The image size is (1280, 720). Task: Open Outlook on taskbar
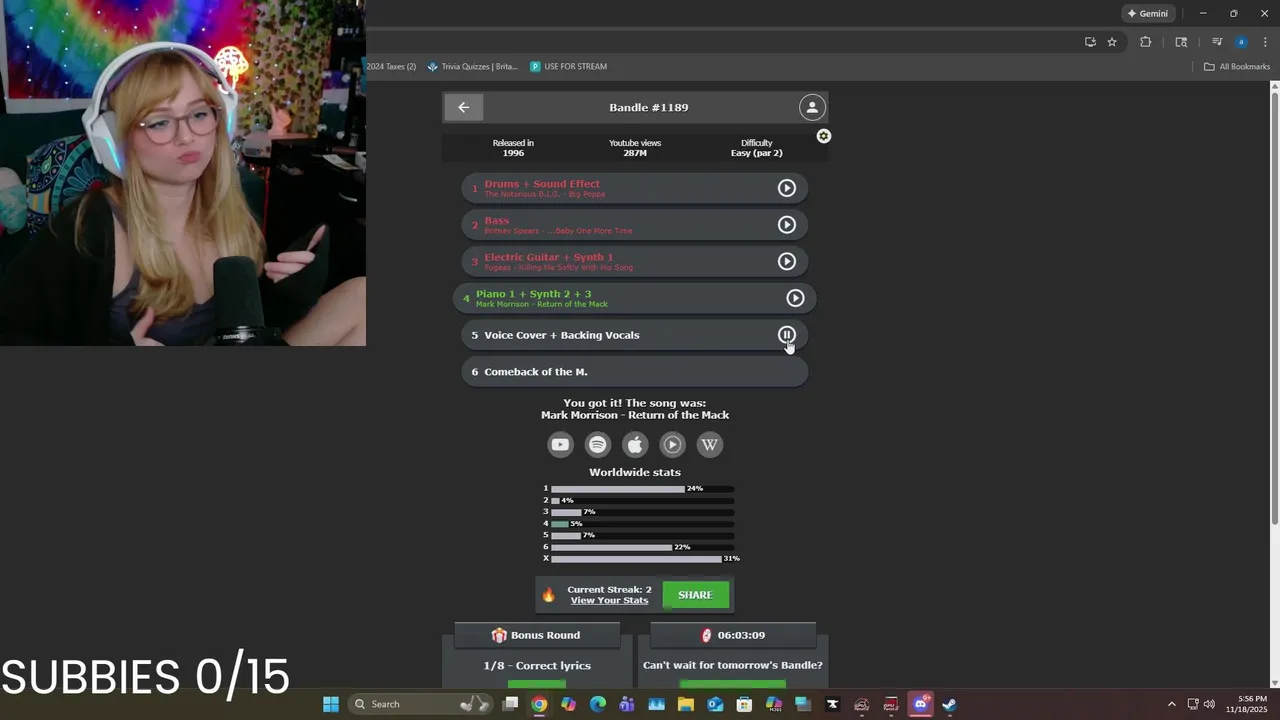(715, 704)
